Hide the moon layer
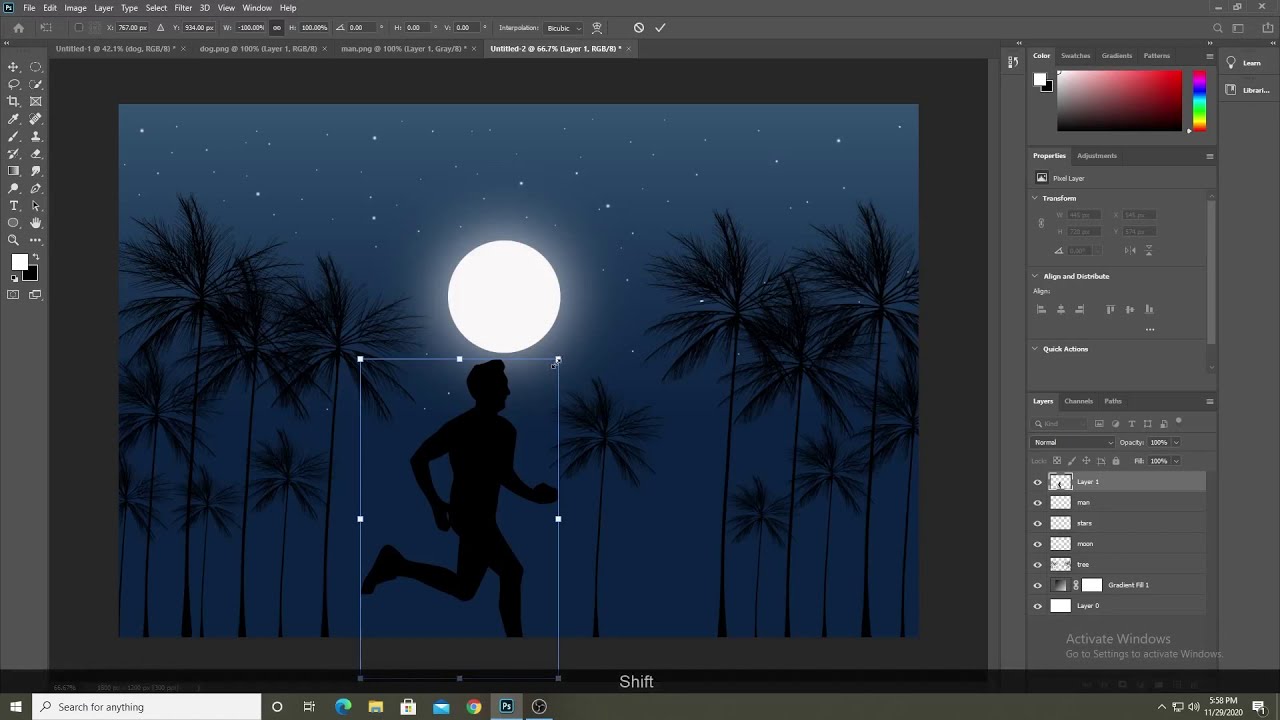 point(1037,544)
